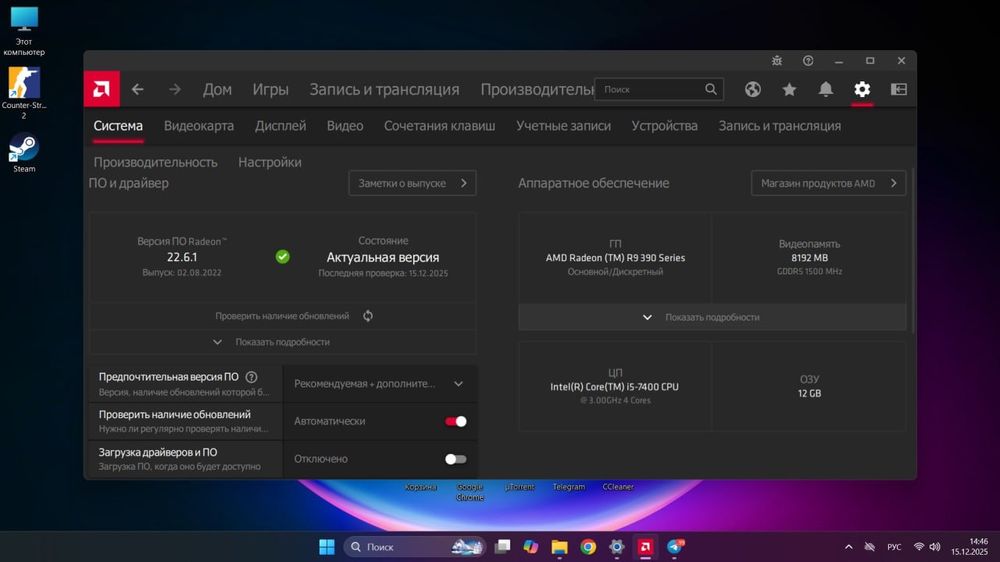Image resolution: width=1000 pixels, height=562 pixels.
Task: Switch to the Устройства tab
Action: [665, 126]
